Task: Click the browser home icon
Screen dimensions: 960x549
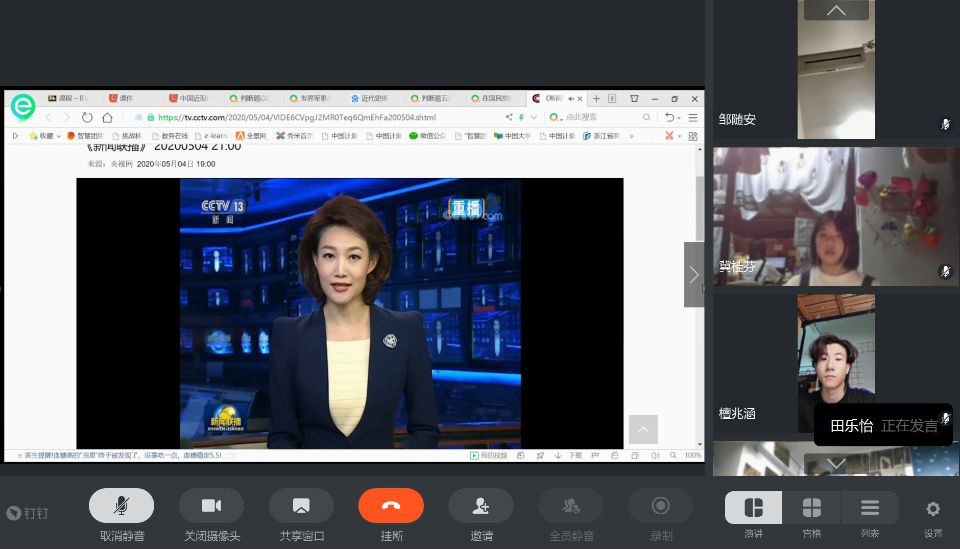Action: click(107, 117)
